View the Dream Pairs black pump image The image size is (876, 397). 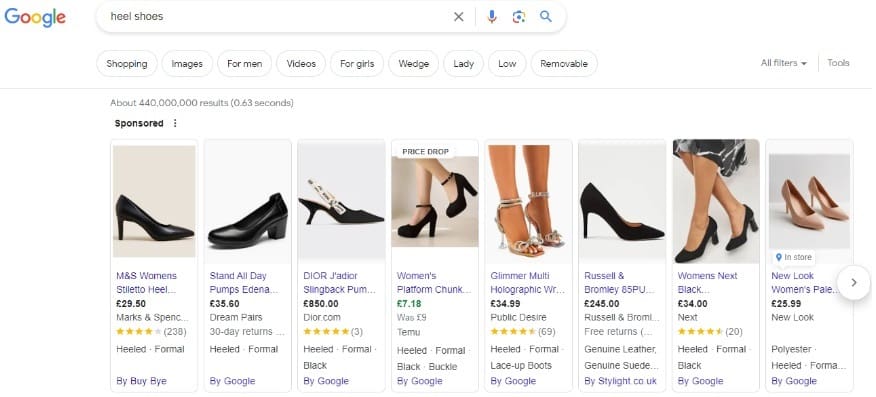247,202
